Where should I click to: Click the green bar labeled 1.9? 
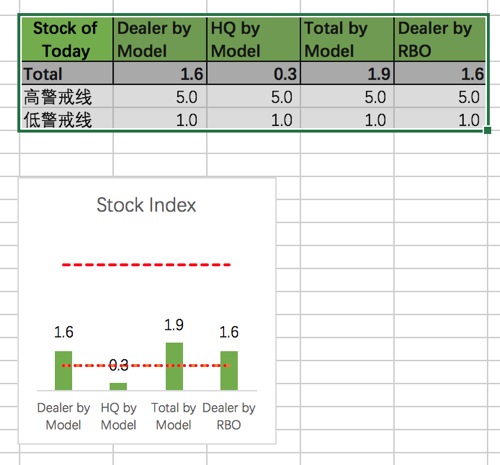174,366
